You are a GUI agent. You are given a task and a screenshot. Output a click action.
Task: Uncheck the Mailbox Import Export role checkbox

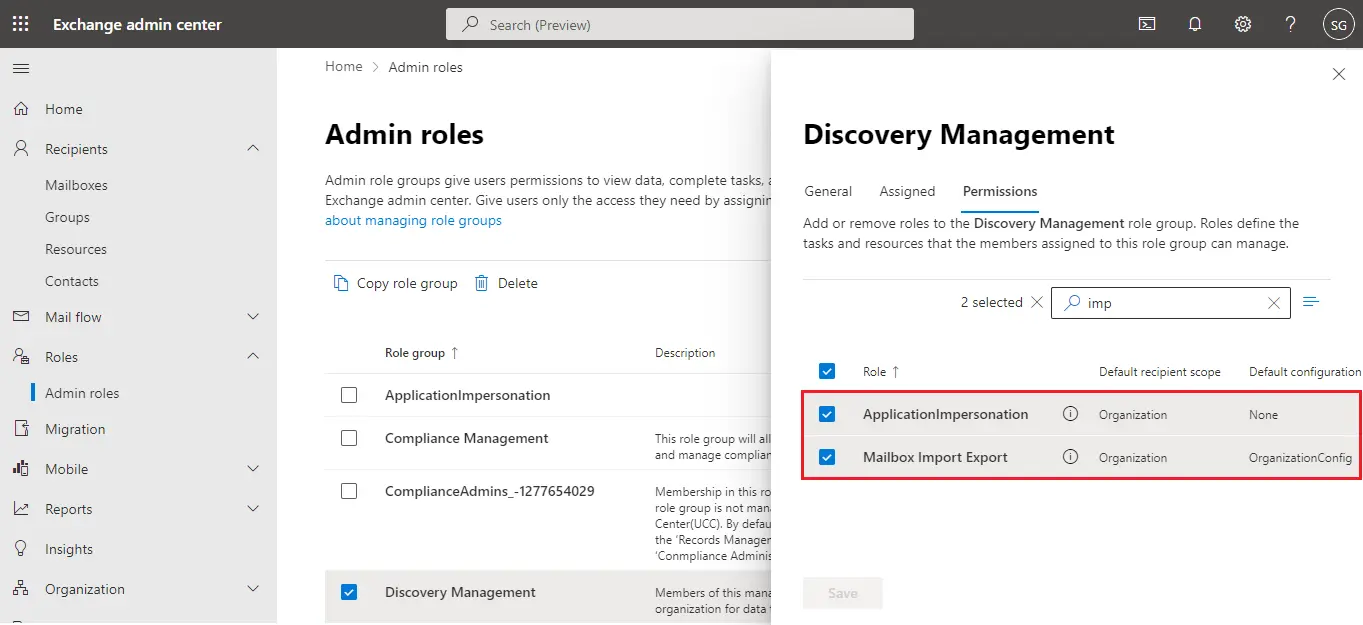point(827,457)
